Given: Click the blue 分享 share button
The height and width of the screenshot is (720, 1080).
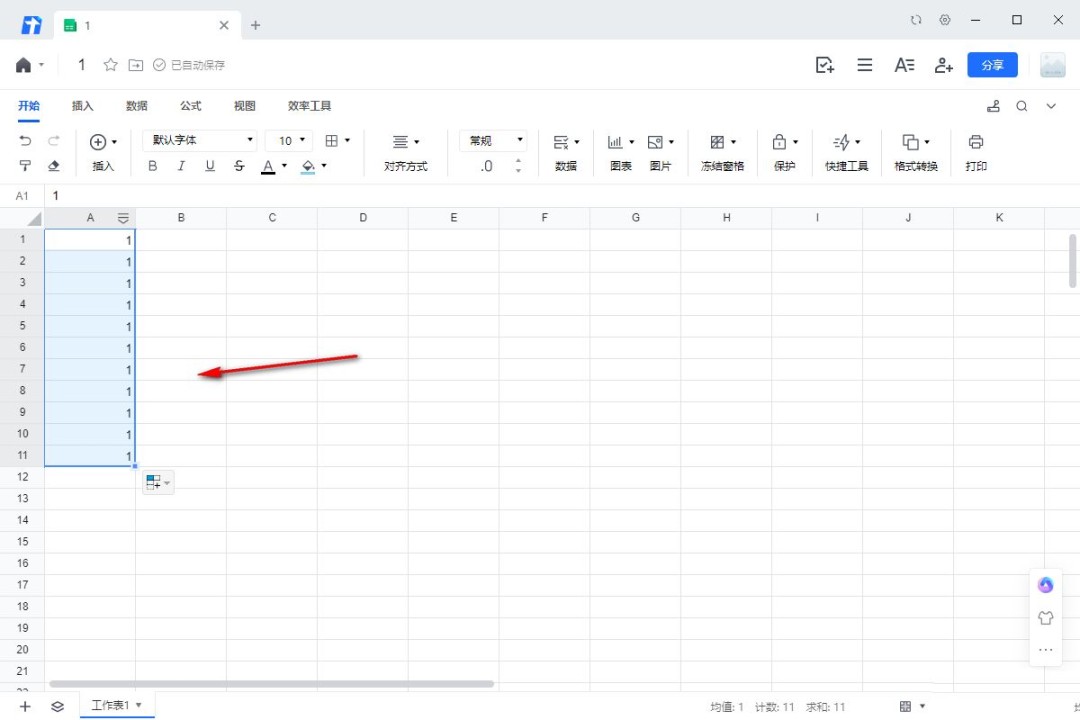Looking at the screenshot, I should pos(992,65).
